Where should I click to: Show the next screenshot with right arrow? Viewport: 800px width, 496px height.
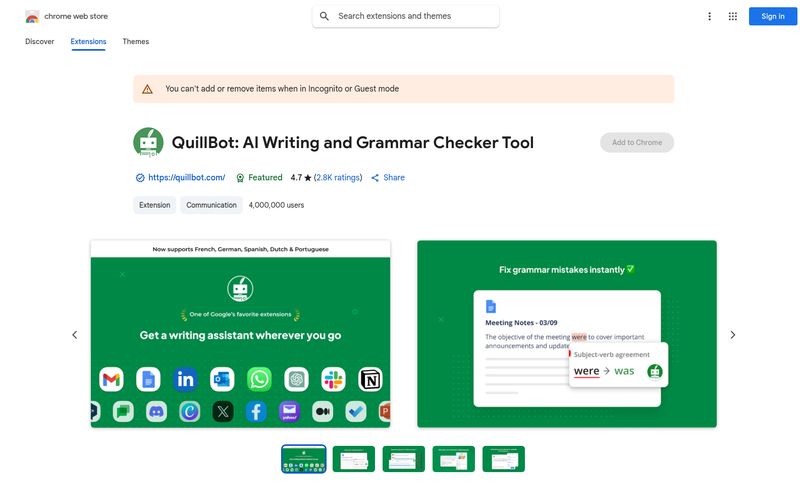(733, 335)
